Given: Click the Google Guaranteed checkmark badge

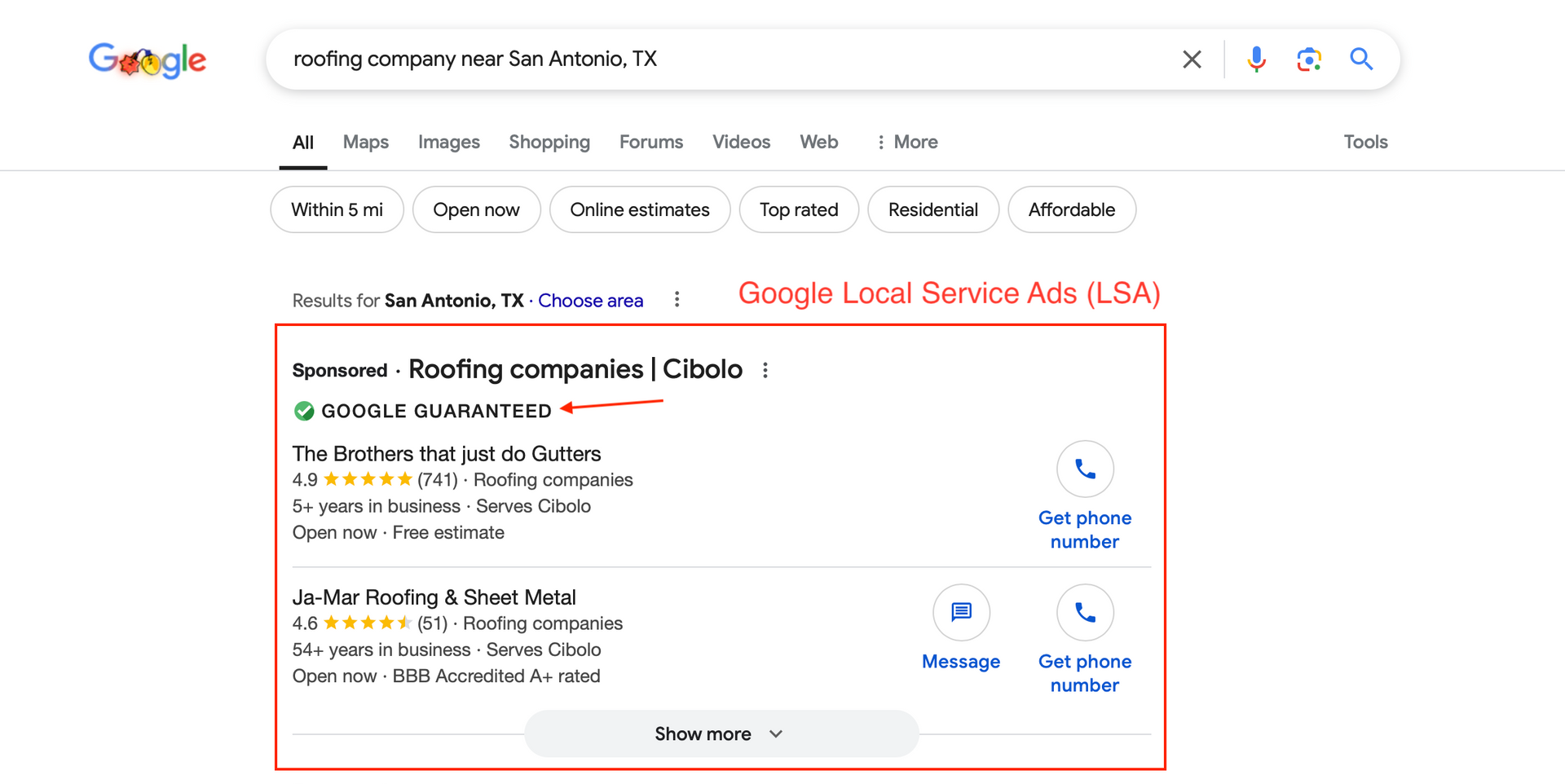Looking at the screenshot, I should point(303,411).
